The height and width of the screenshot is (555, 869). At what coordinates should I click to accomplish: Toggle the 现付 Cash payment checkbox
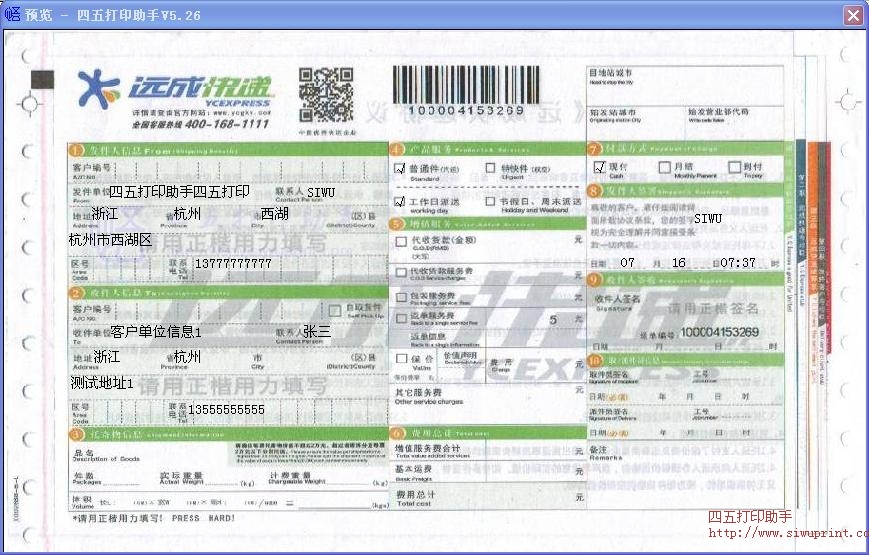(x=600, y=167)
